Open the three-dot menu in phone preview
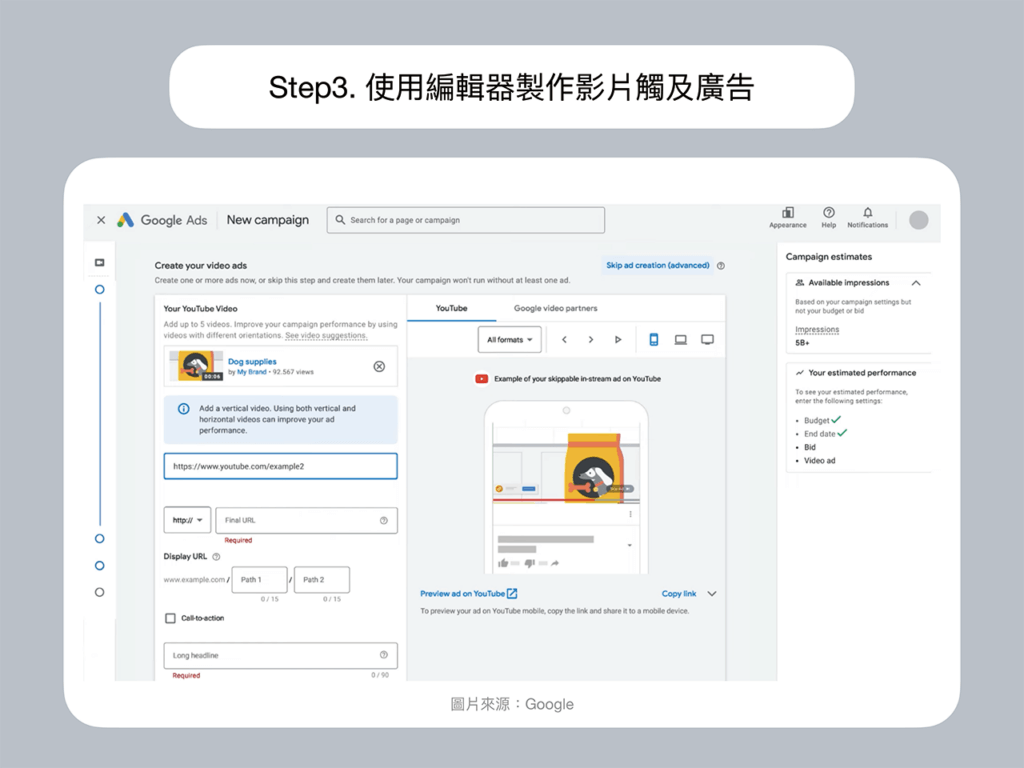The width and height of the screenshot is (1024, 768). click(x=630, y=515)
